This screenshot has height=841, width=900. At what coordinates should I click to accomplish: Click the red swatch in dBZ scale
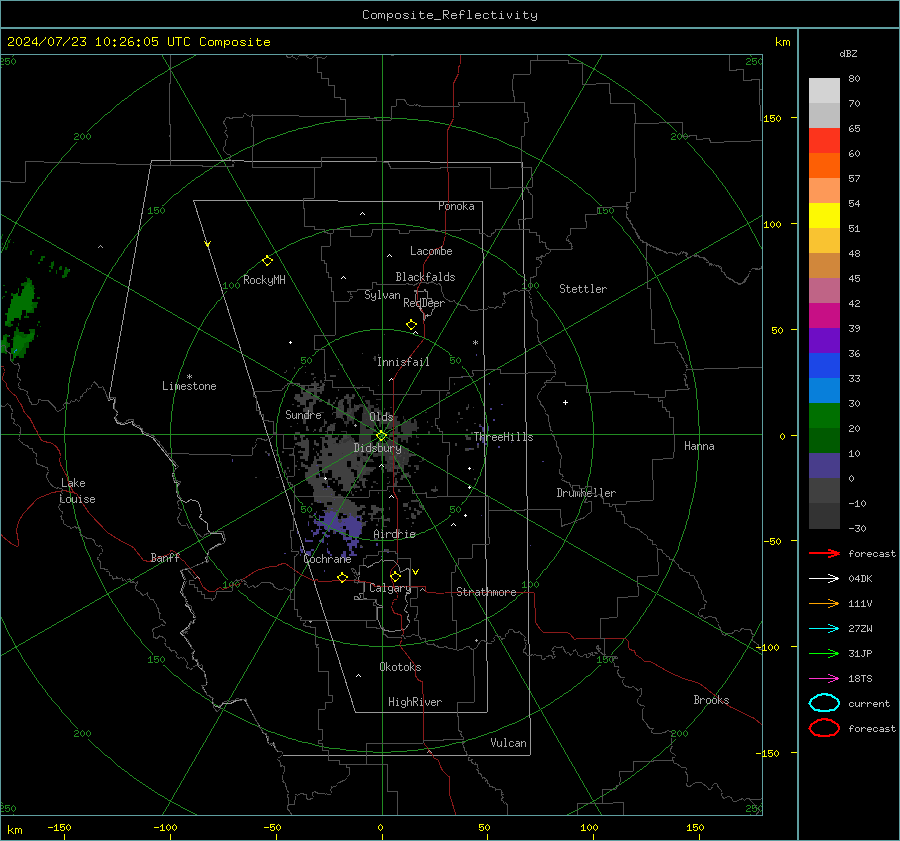click(824, 141)
